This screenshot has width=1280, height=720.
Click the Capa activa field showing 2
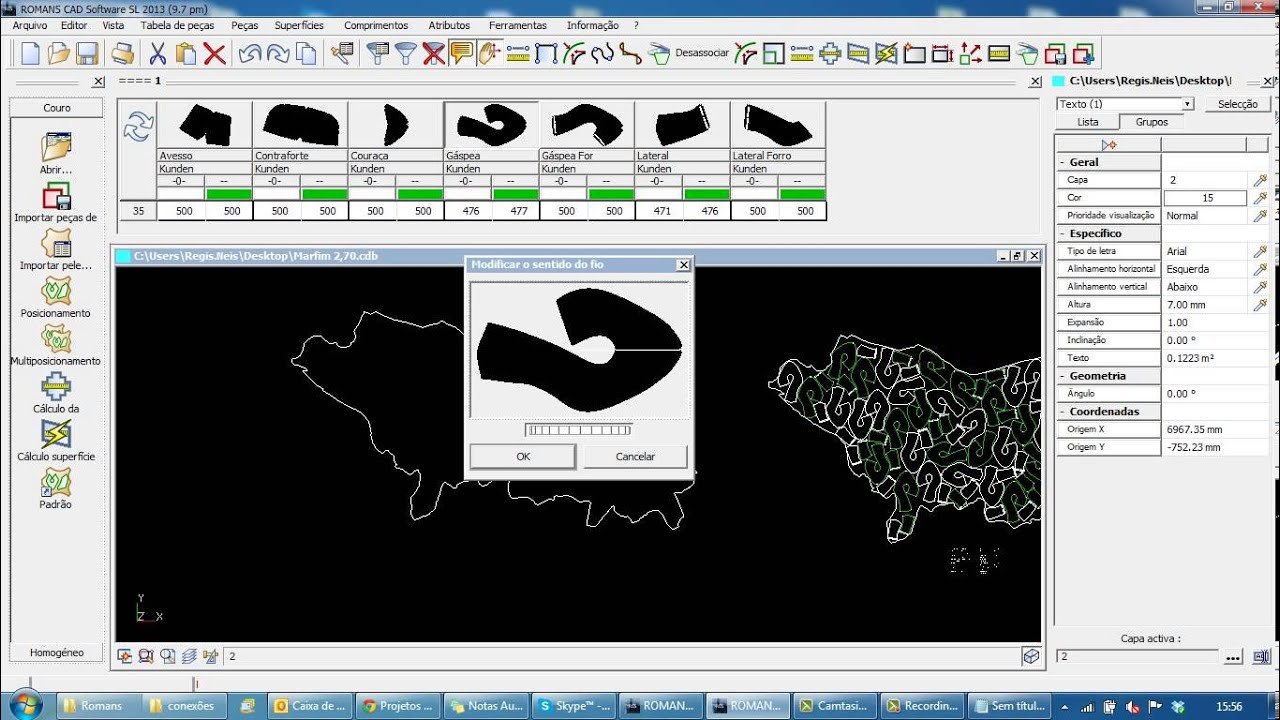pos(1137,657)
